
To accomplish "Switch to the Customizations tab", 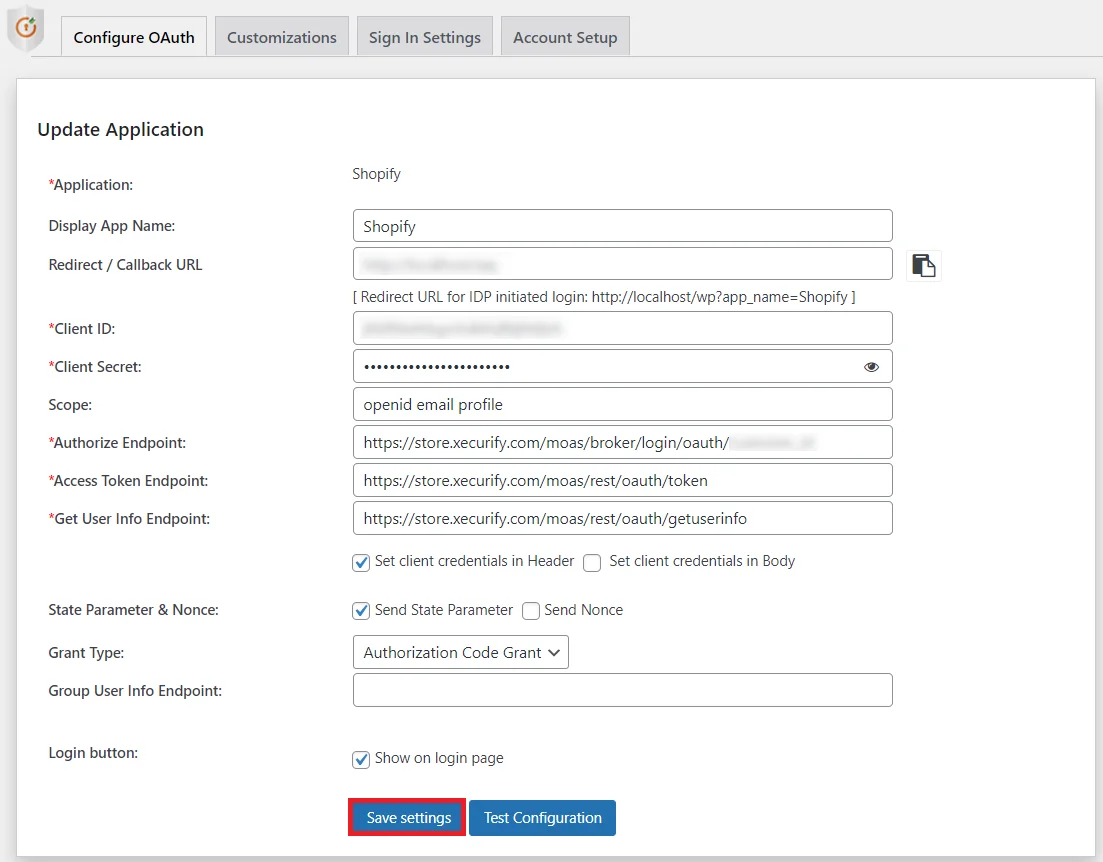I will (x=281, y=36).
